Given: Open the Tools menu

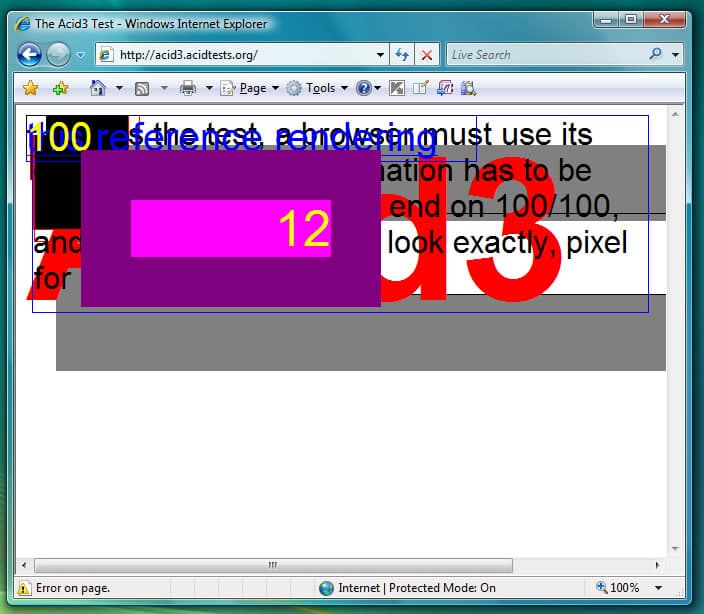Looking at the screenshot, I should tap(317, 88).
